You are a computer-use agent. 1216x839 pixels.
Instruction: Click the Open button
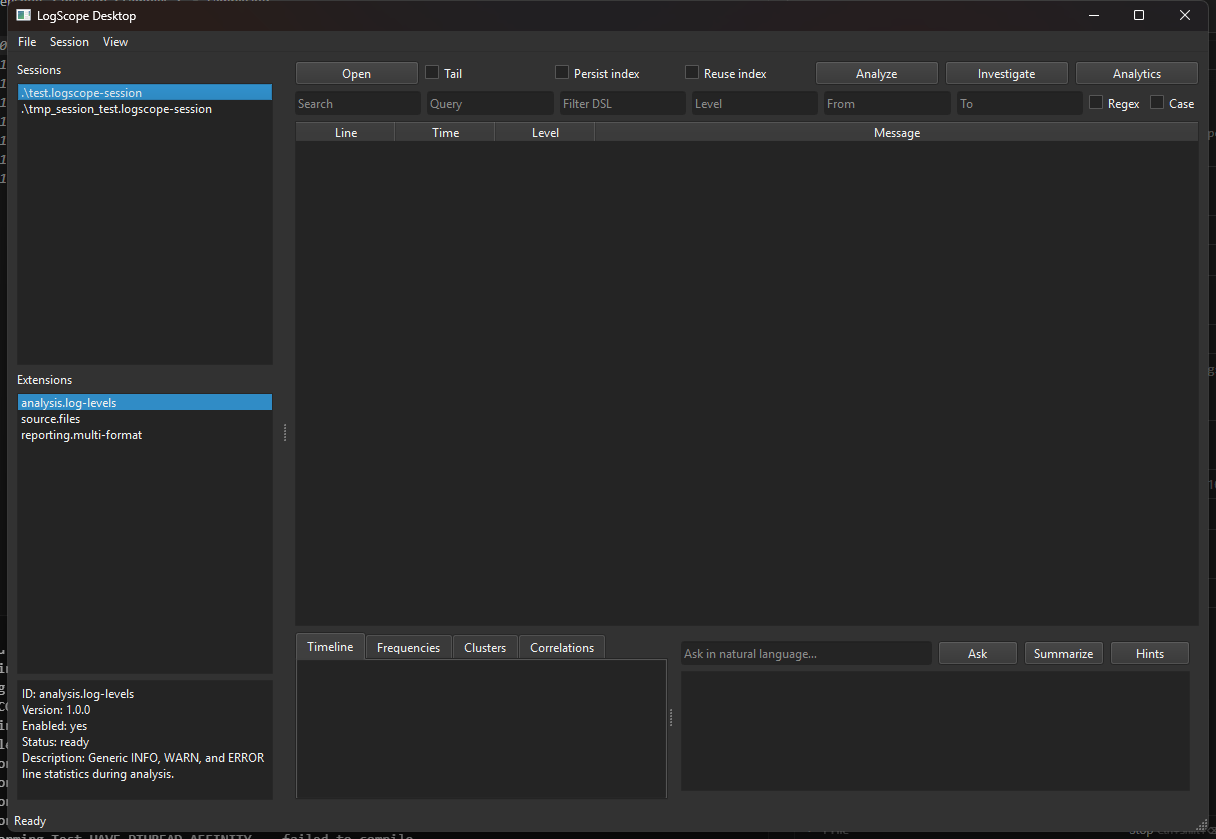point(357,74)
